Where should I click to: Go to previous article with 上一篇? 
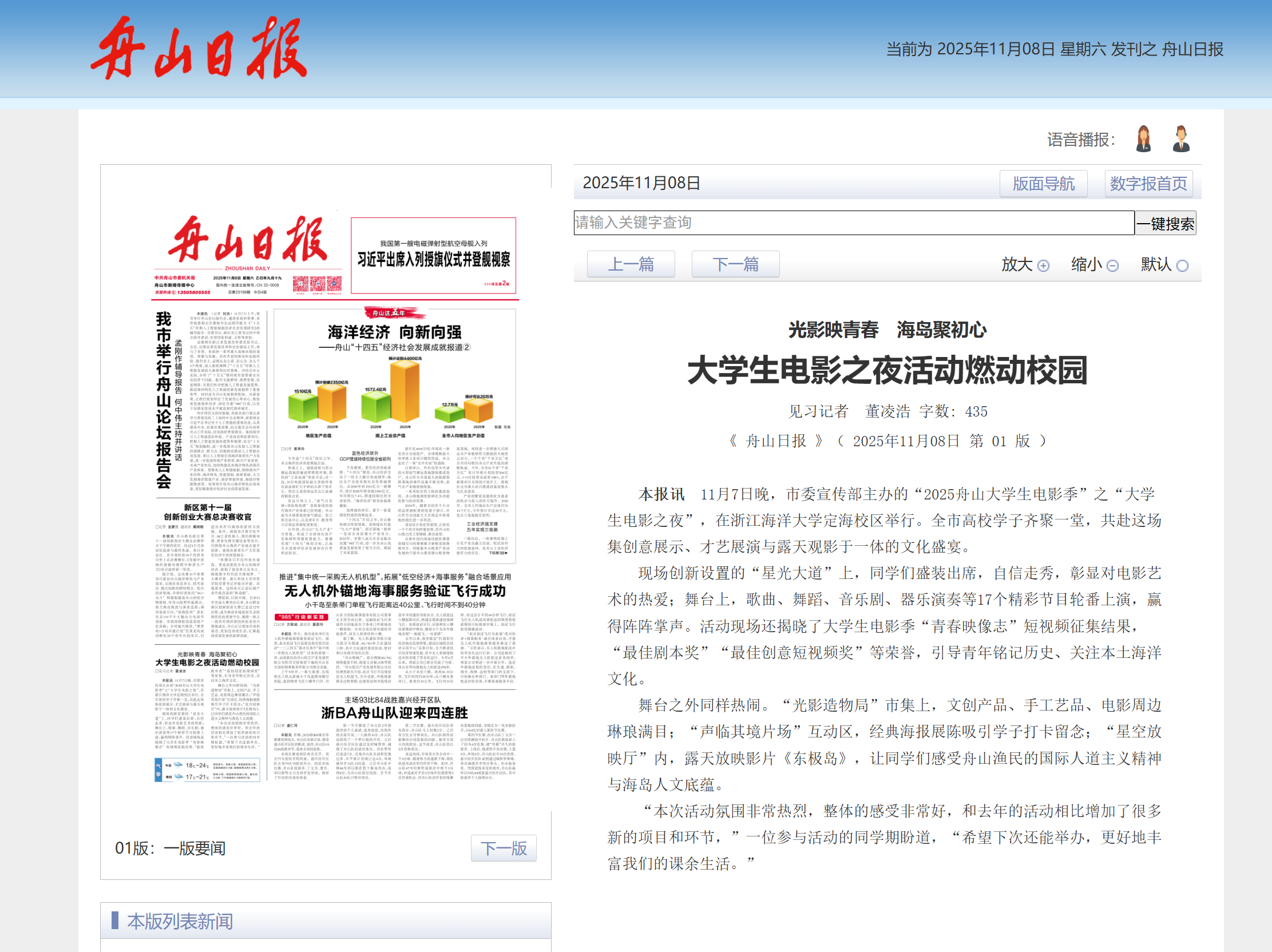[630, 264]
